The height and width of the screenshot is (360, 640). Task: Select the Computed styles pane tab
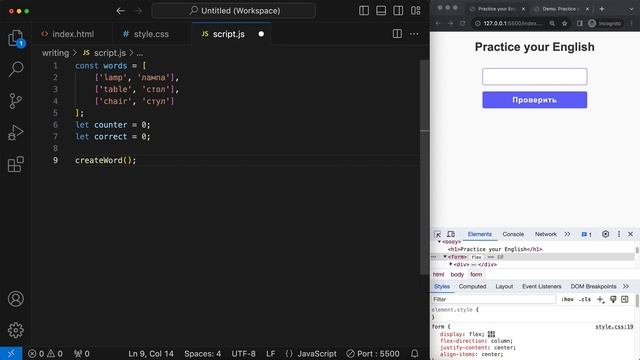pyautogui.click(x=472, y=287)
